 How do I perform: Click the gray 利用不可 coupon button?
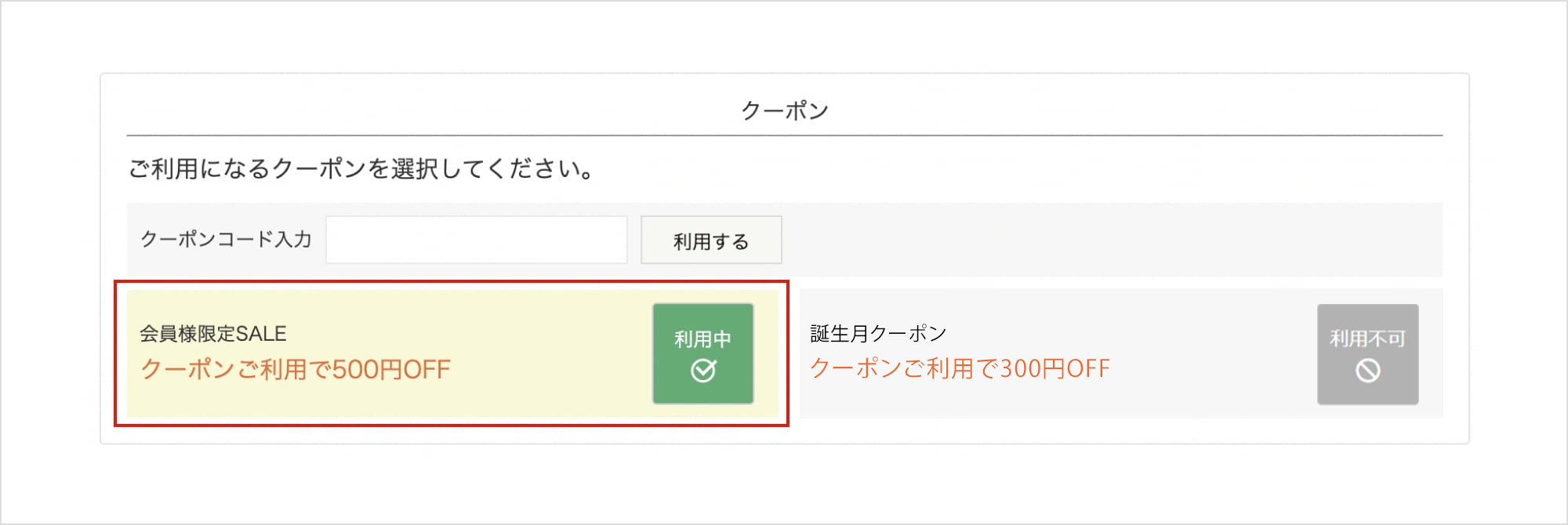[1368, 354]
